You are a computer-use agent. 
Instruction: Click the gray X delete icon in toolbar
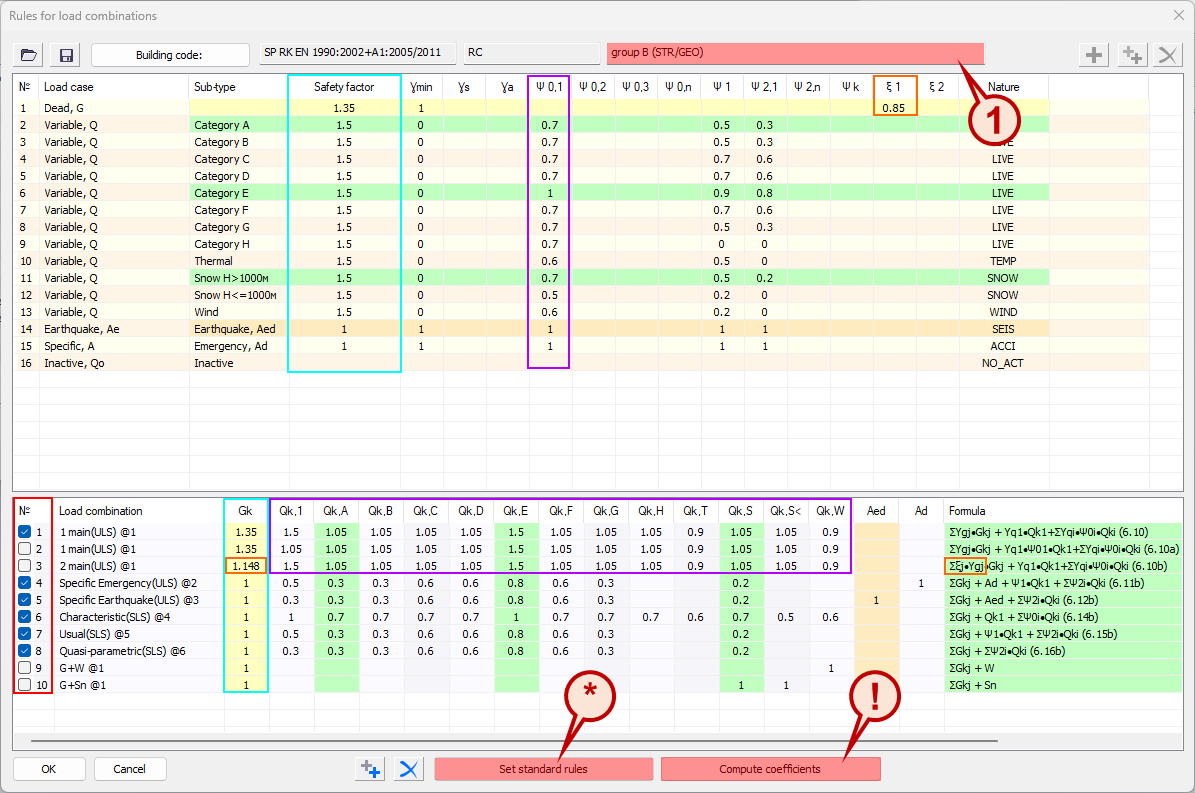[1166, 55]
